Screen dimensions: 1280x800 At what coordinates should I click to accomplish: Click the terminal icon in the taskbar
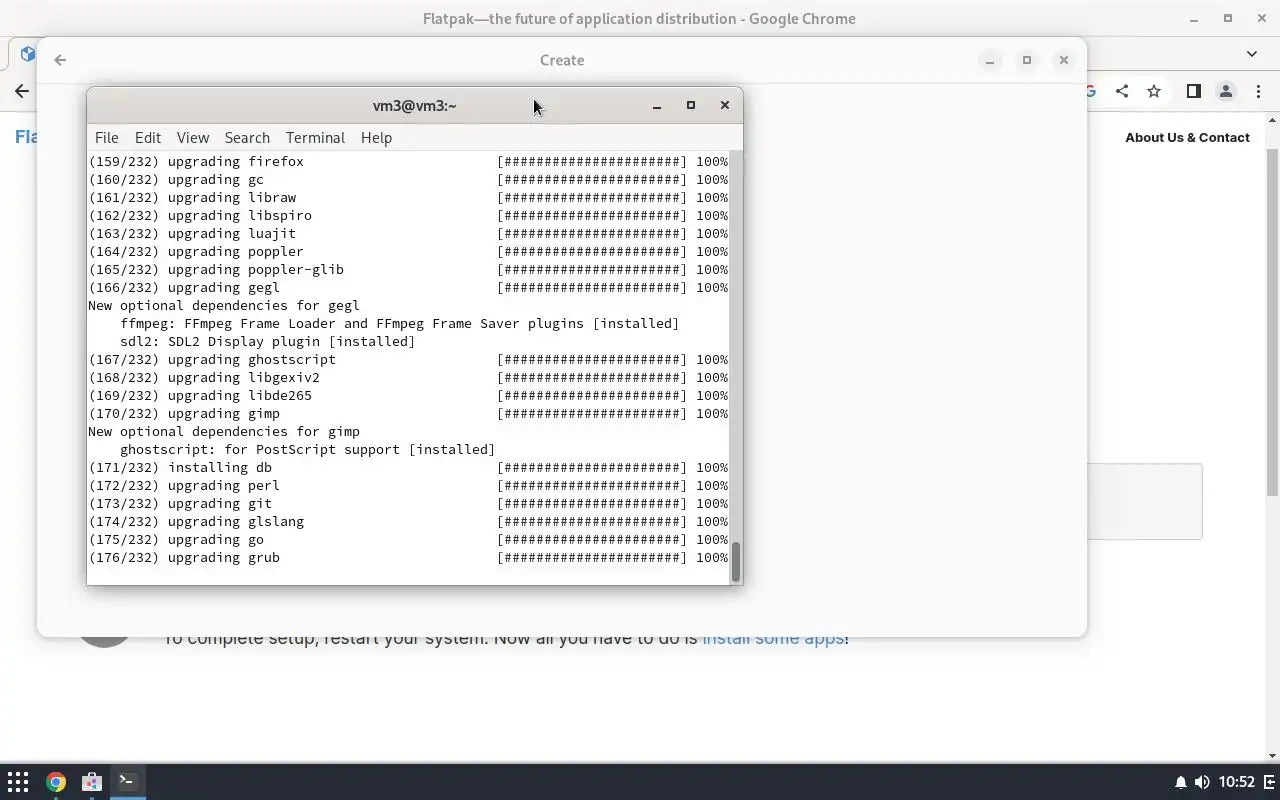[x=127, y=782]
